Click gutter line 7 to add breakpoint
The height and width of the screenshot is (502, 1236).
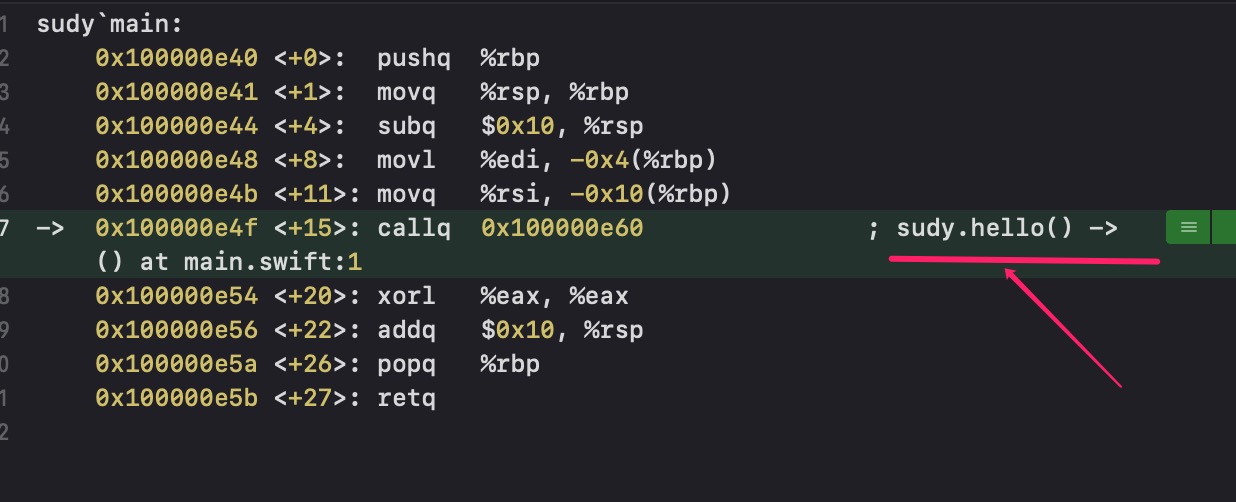tap(5, 228)
